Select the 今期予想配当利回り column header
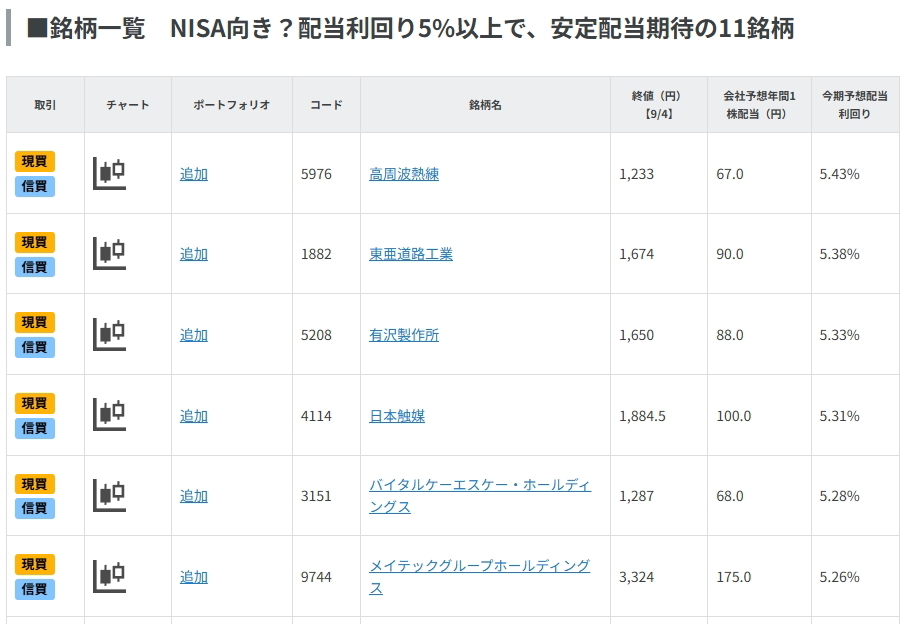 click(855, 105)
